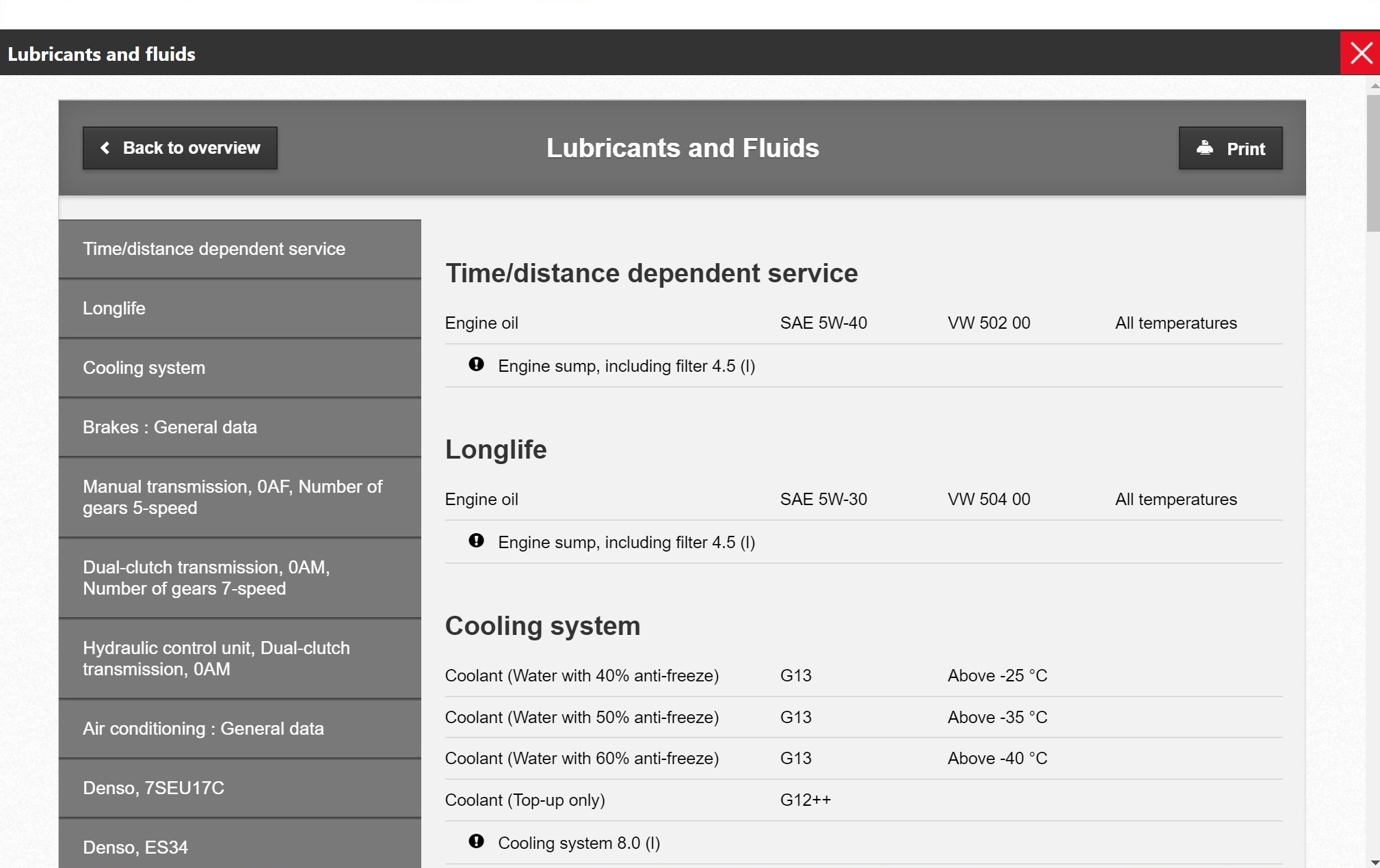Open Air conditioning : General data
This screenshot has height=868, width=1380.
point(240,729)
